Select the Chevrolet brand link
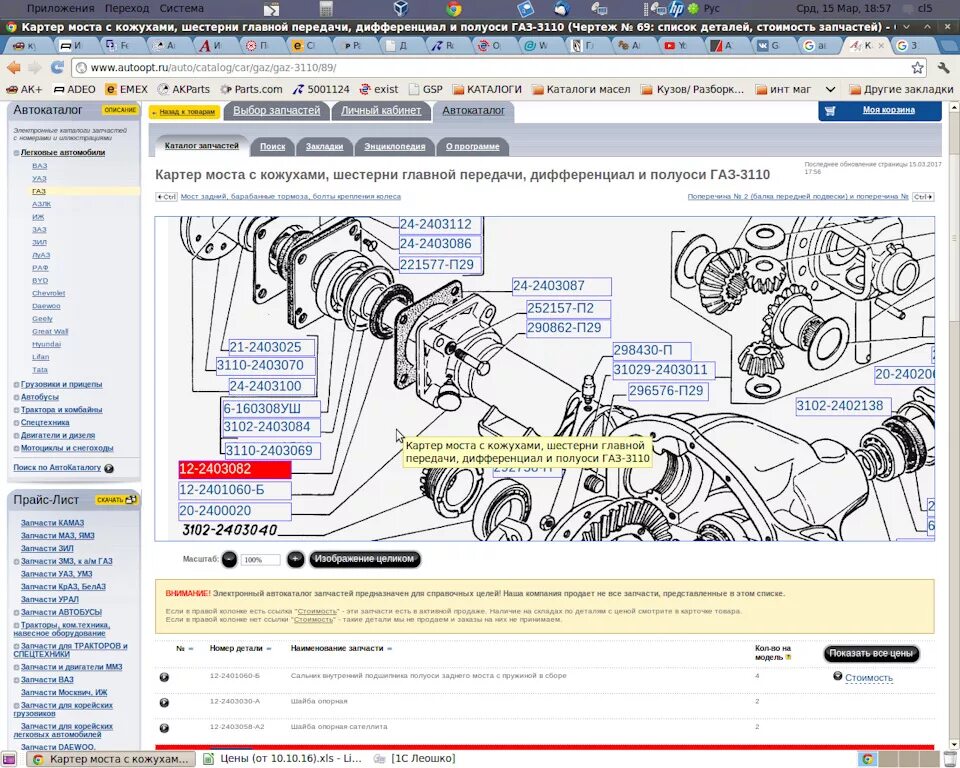The width and height of the screenshot is (960, 768). coord(48,293)
